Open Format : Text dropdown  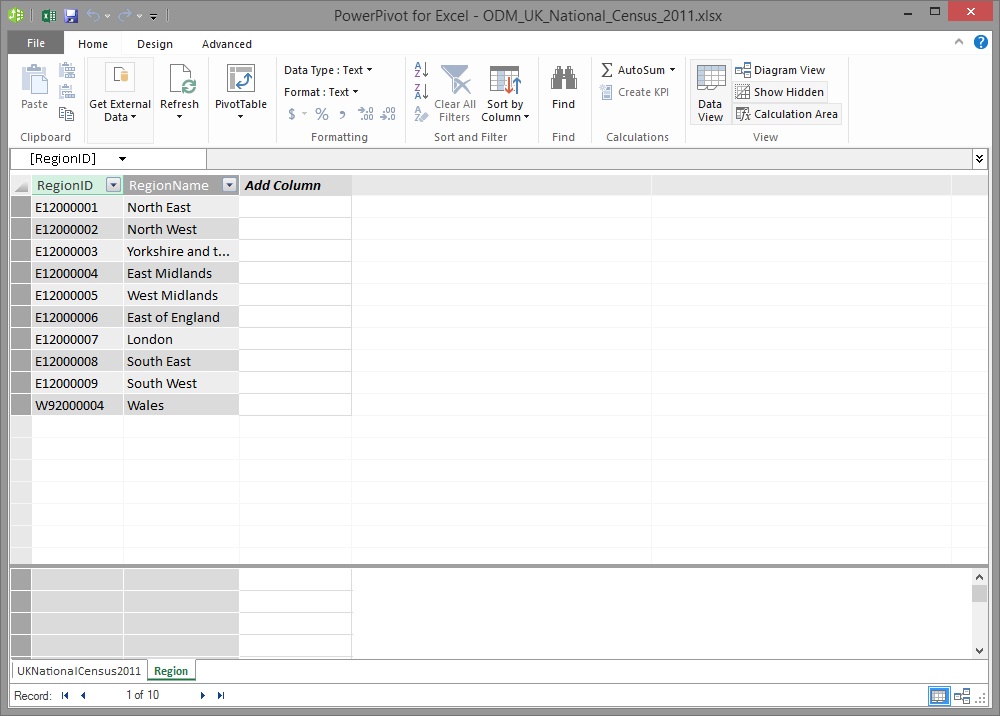(321, 92)
